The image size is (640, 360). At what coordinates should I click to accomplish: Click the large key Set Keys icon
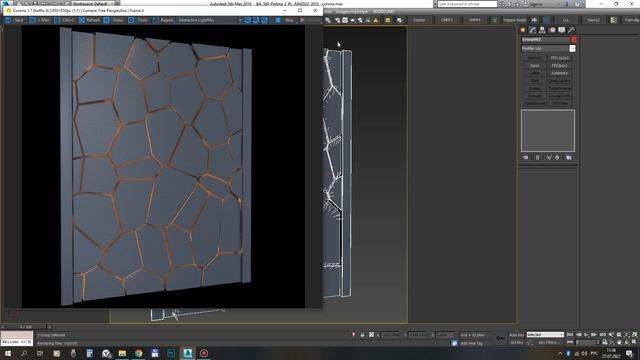[500, 338]
